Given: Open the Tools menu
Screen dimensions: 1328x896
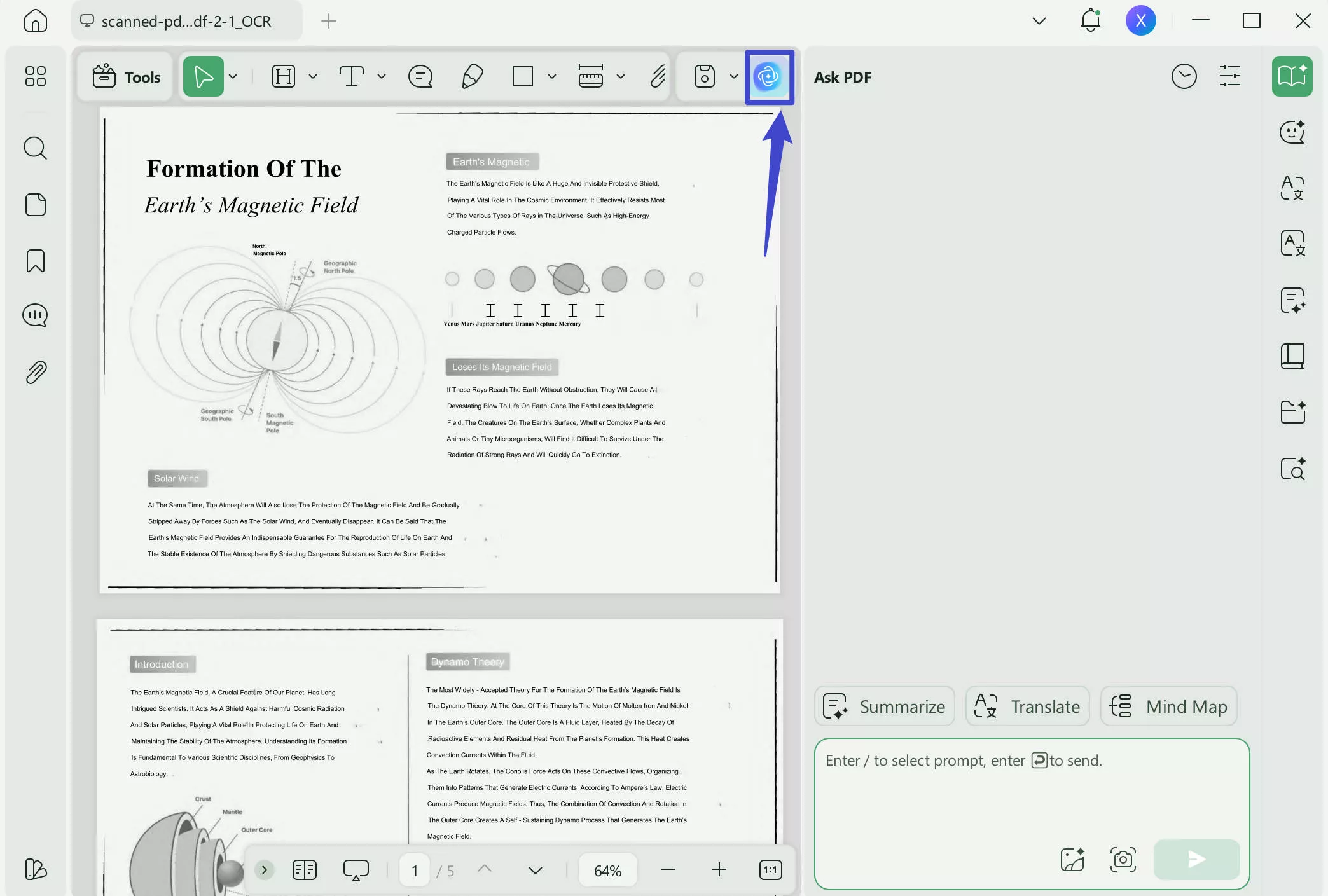Looking at the screenshot, I should point(126,77).
